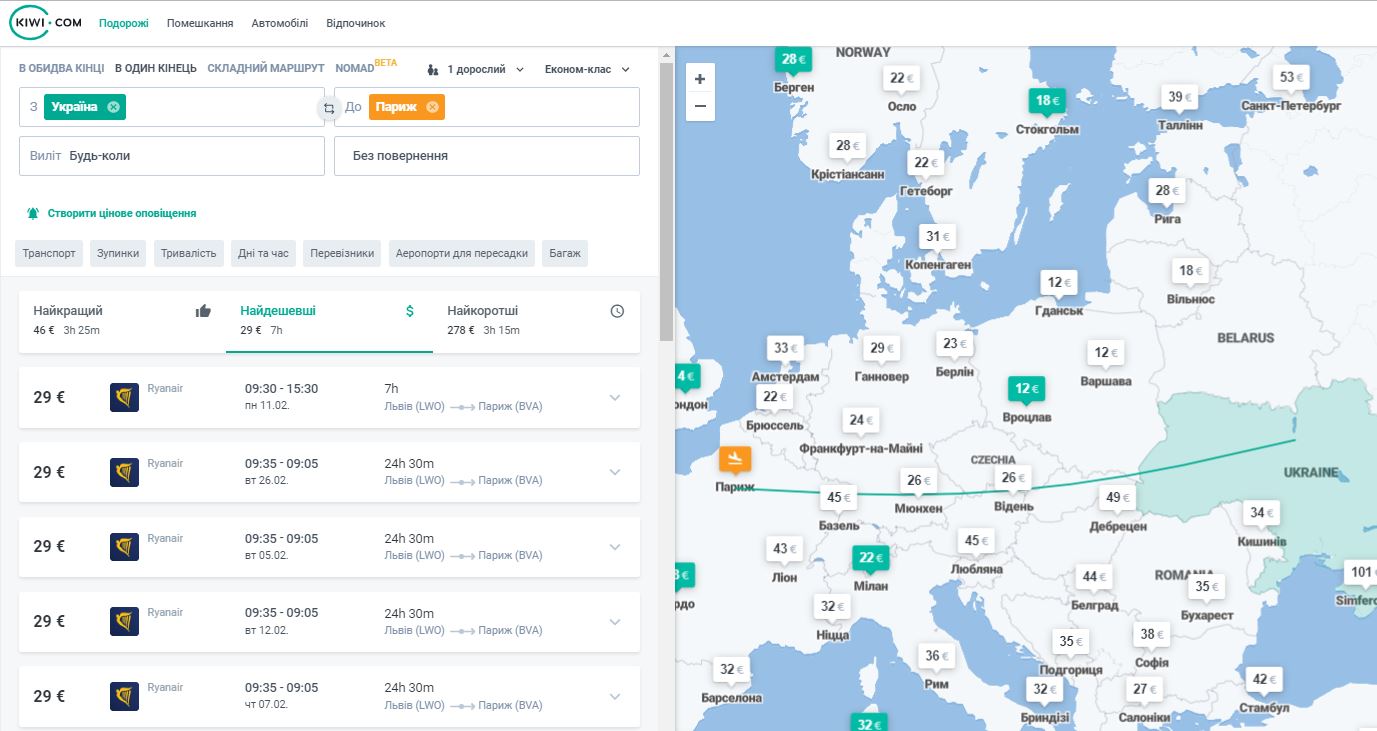This screenshot has width=1377, height=731.
Task: Sort results by Найкоротші
Action: [x=536, y=320]
